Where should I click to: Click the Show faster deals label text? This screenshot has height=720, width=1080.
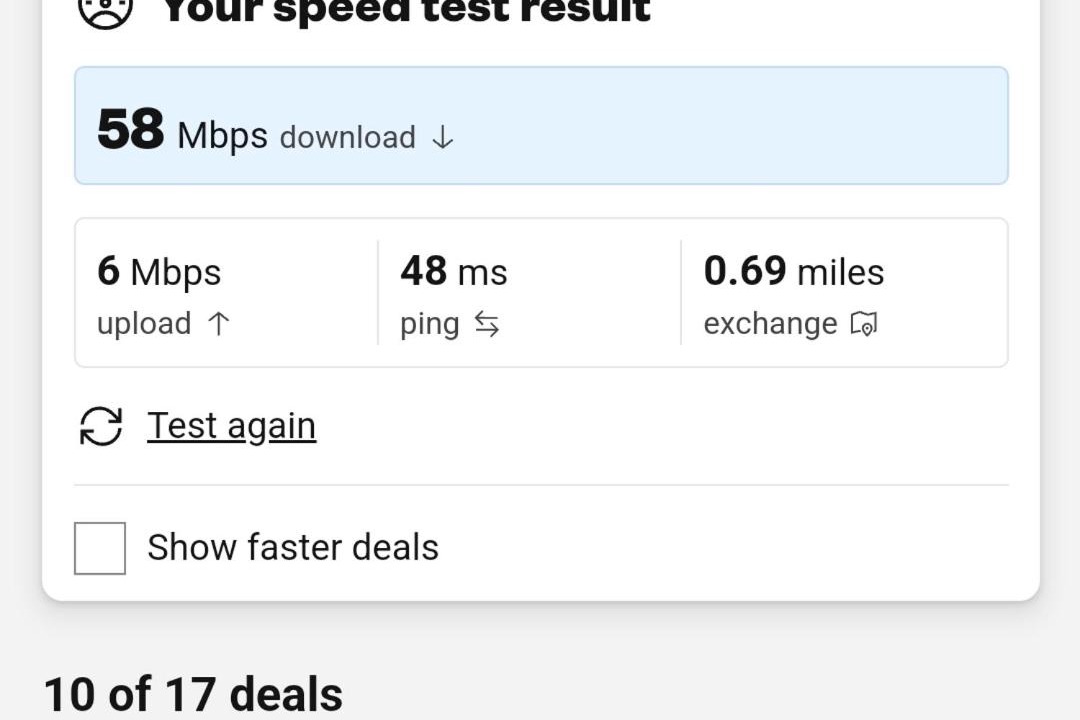[293, 548]
